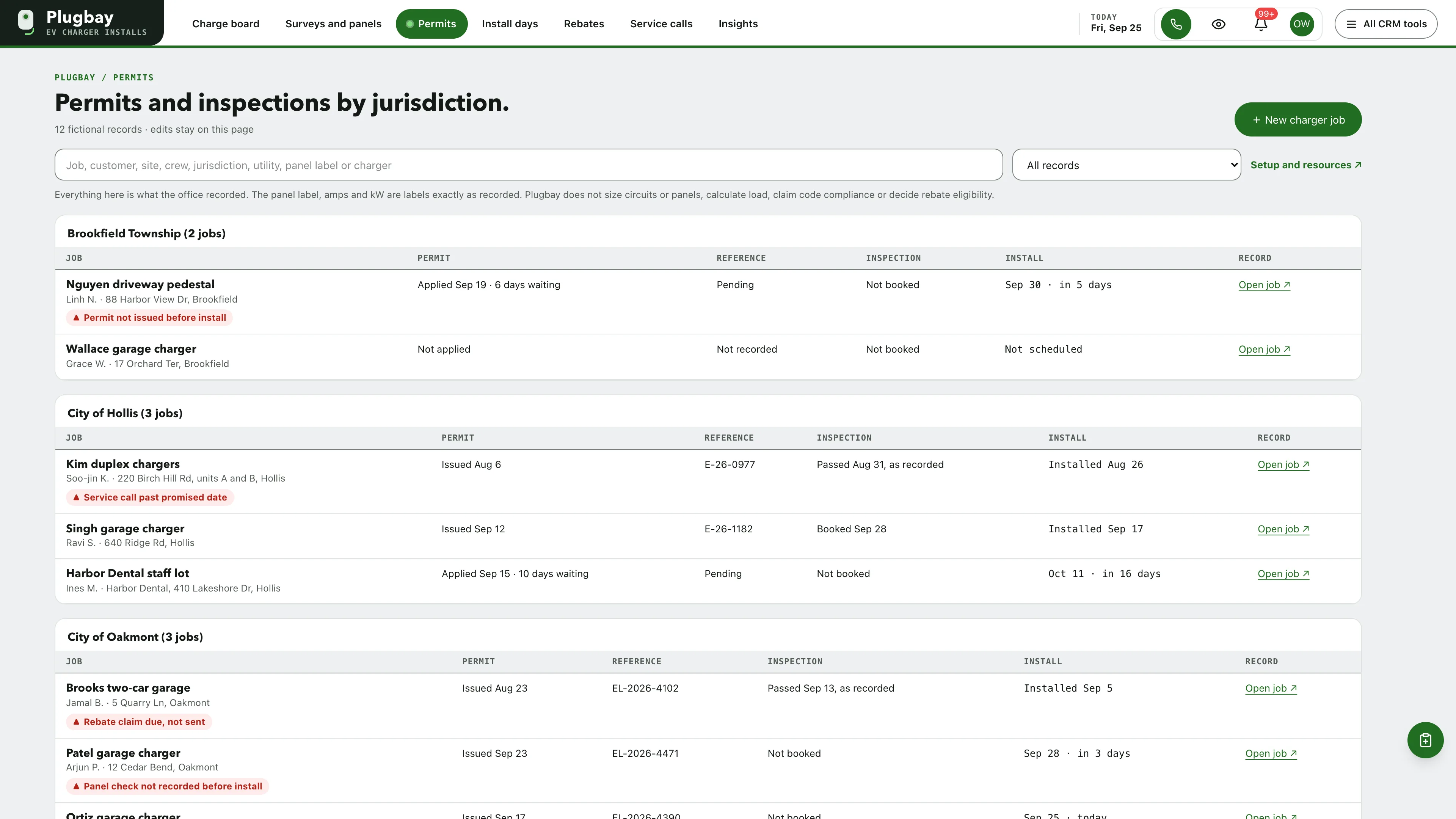
Task: Click PERMITS breadcrumb item
Action: coord(133,77)
